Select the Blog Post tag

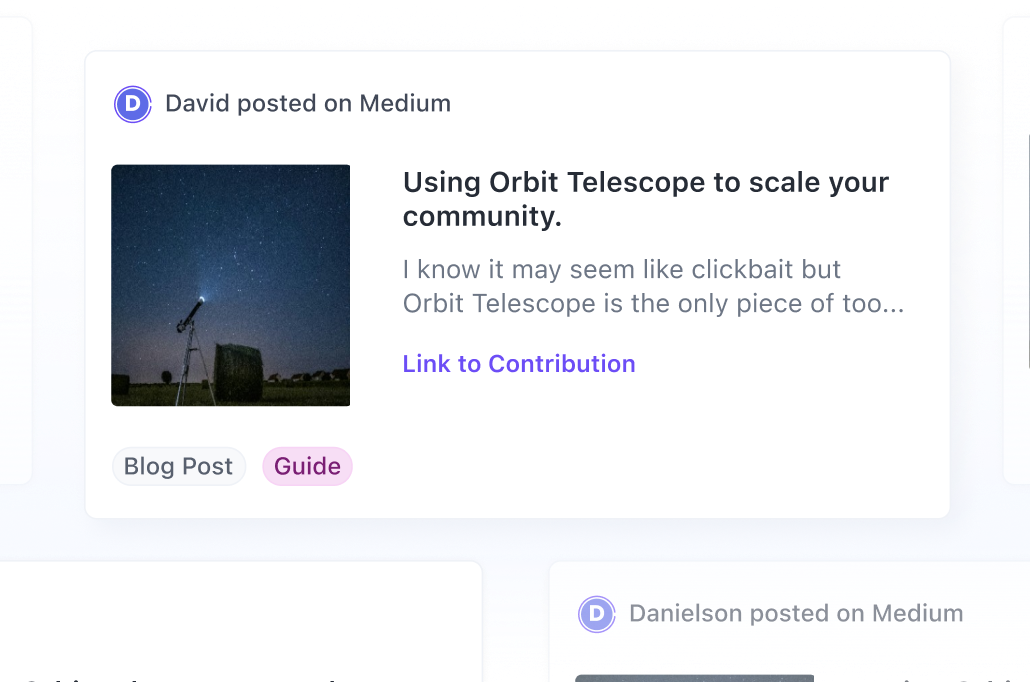click(x=178, y=466)
